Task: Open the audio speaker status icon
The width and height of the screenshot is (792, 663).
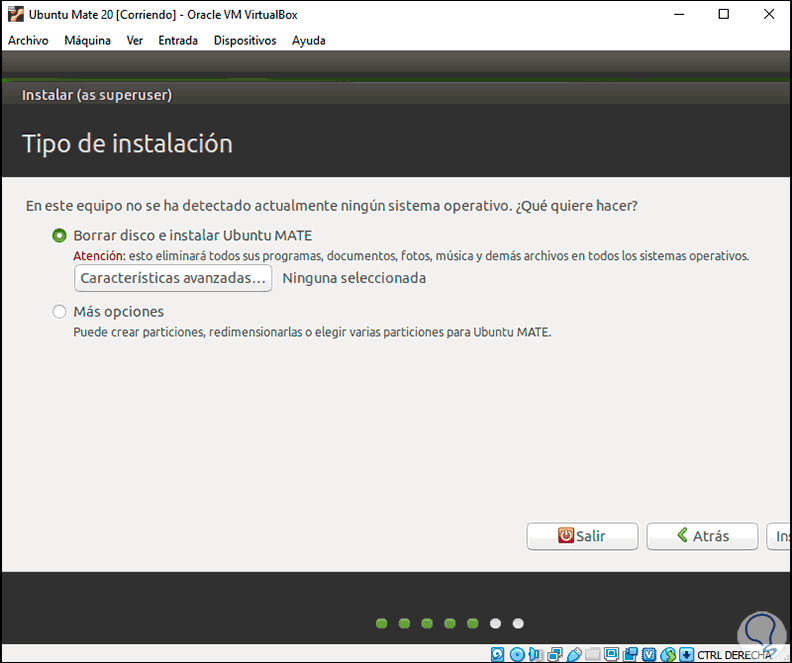Action: [x=536, y=654]
